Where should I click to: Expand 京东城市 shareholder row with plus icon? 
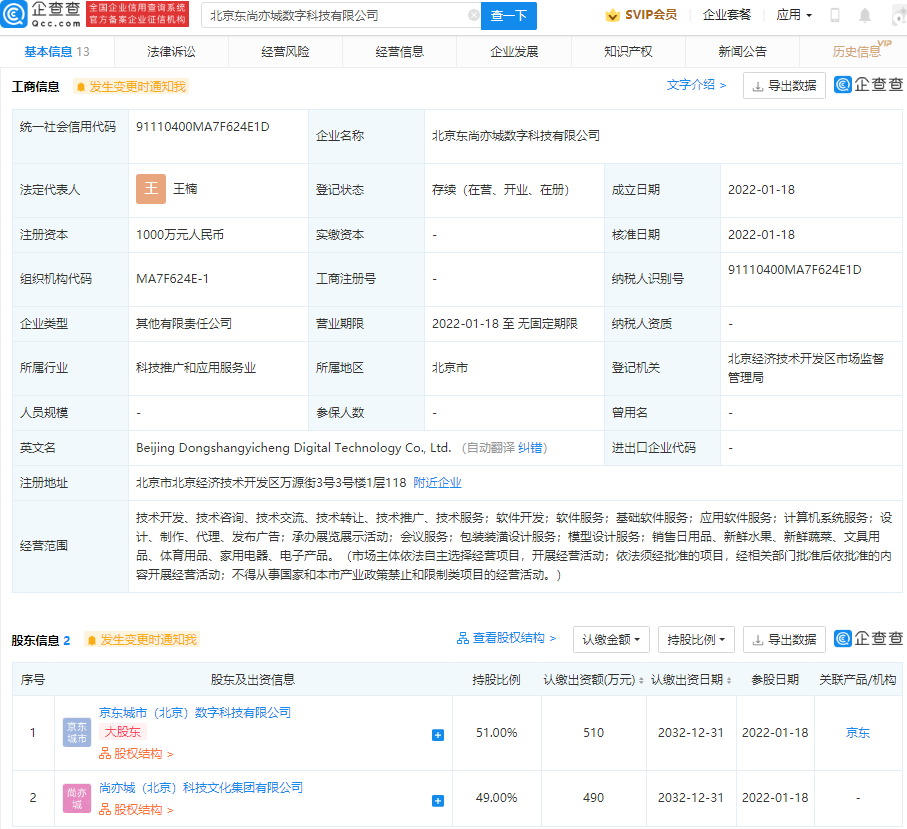click(438, 735)
